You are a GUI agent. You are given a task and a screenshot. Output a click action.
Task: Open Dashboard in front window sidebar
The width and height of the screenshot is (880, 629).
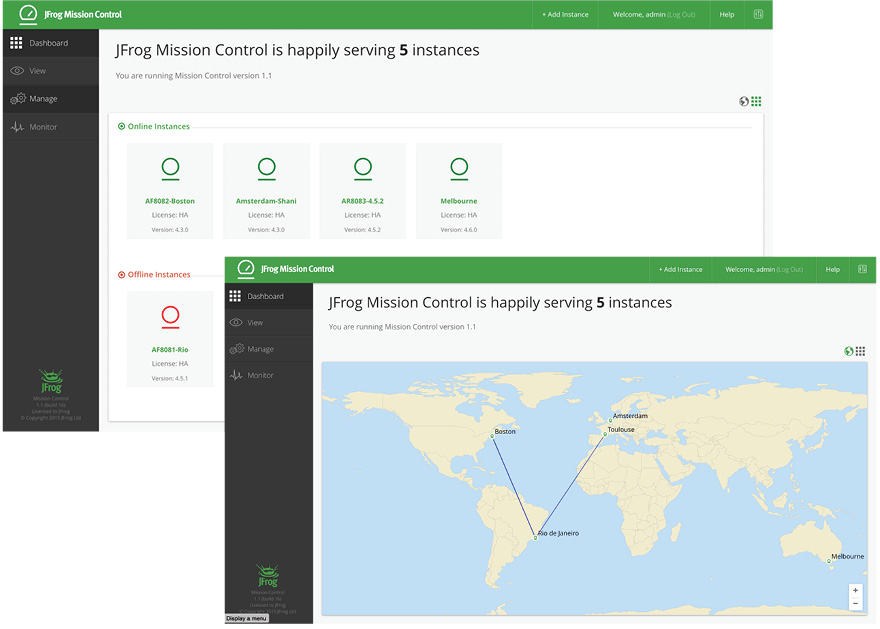[x=269, y=296]
